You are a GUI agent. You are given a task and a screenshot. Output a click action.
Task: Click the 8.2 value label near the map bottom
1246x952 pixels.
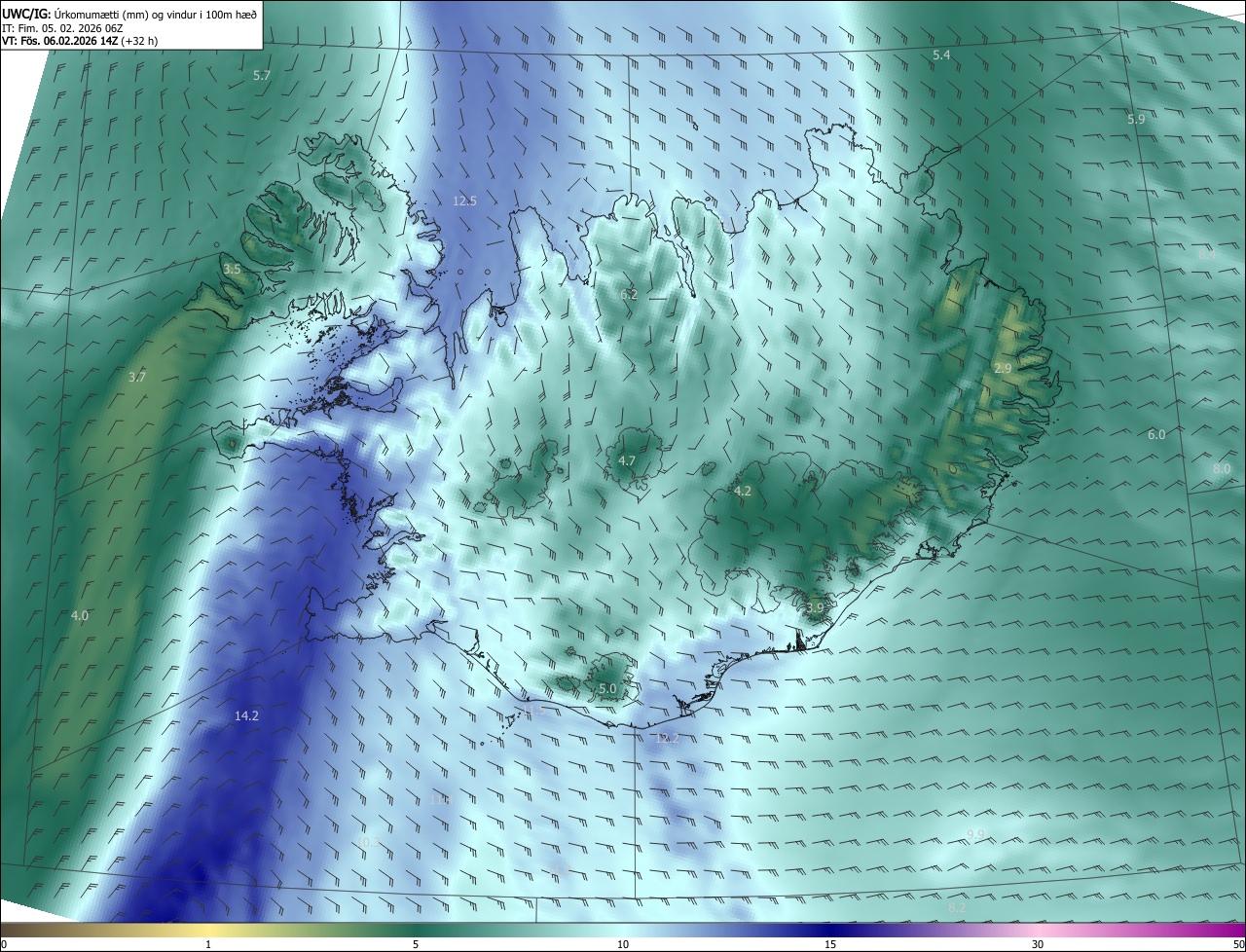pos(957,907)
